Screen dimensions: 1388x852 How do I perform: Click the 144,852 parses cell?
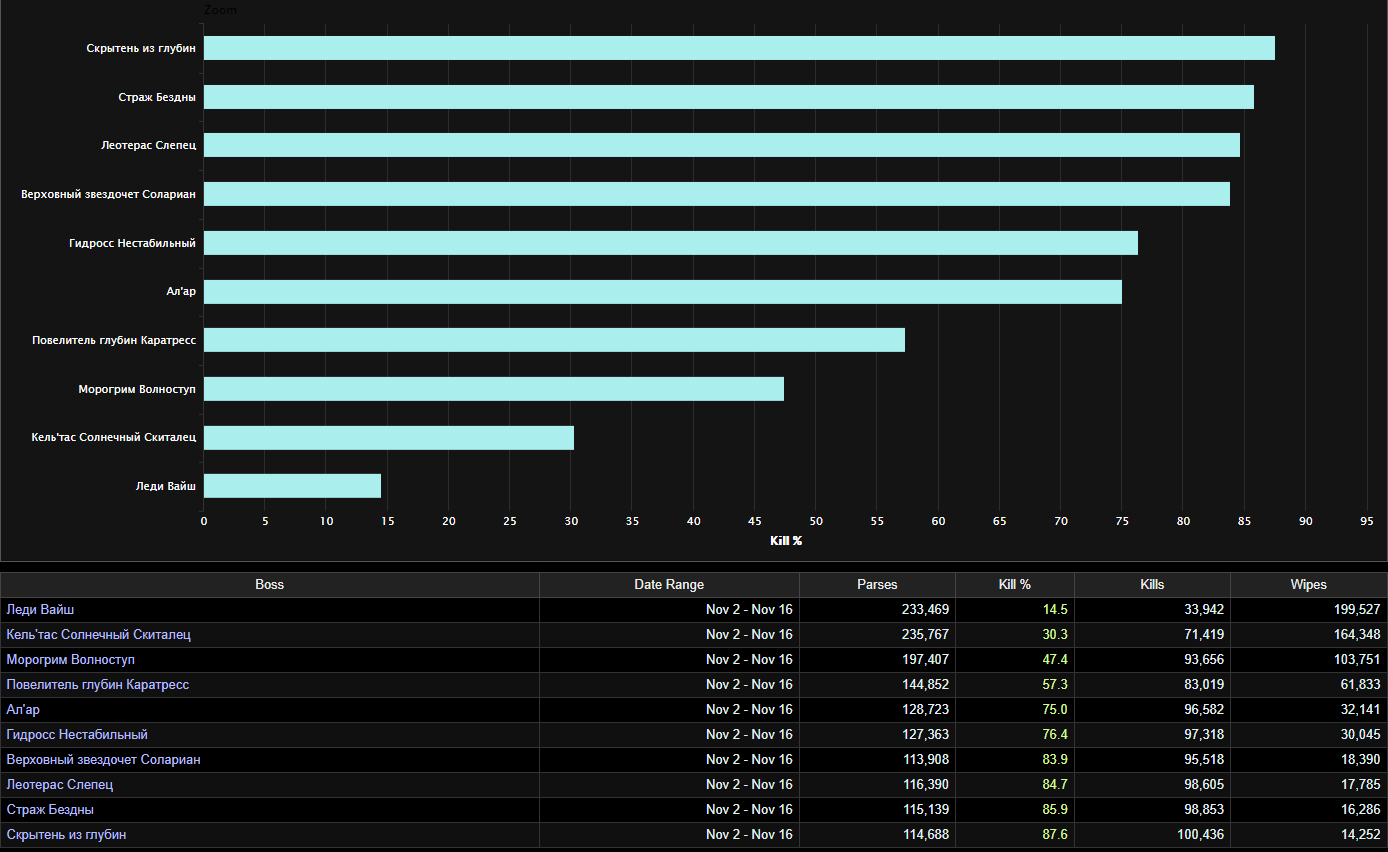coord(877,684)
